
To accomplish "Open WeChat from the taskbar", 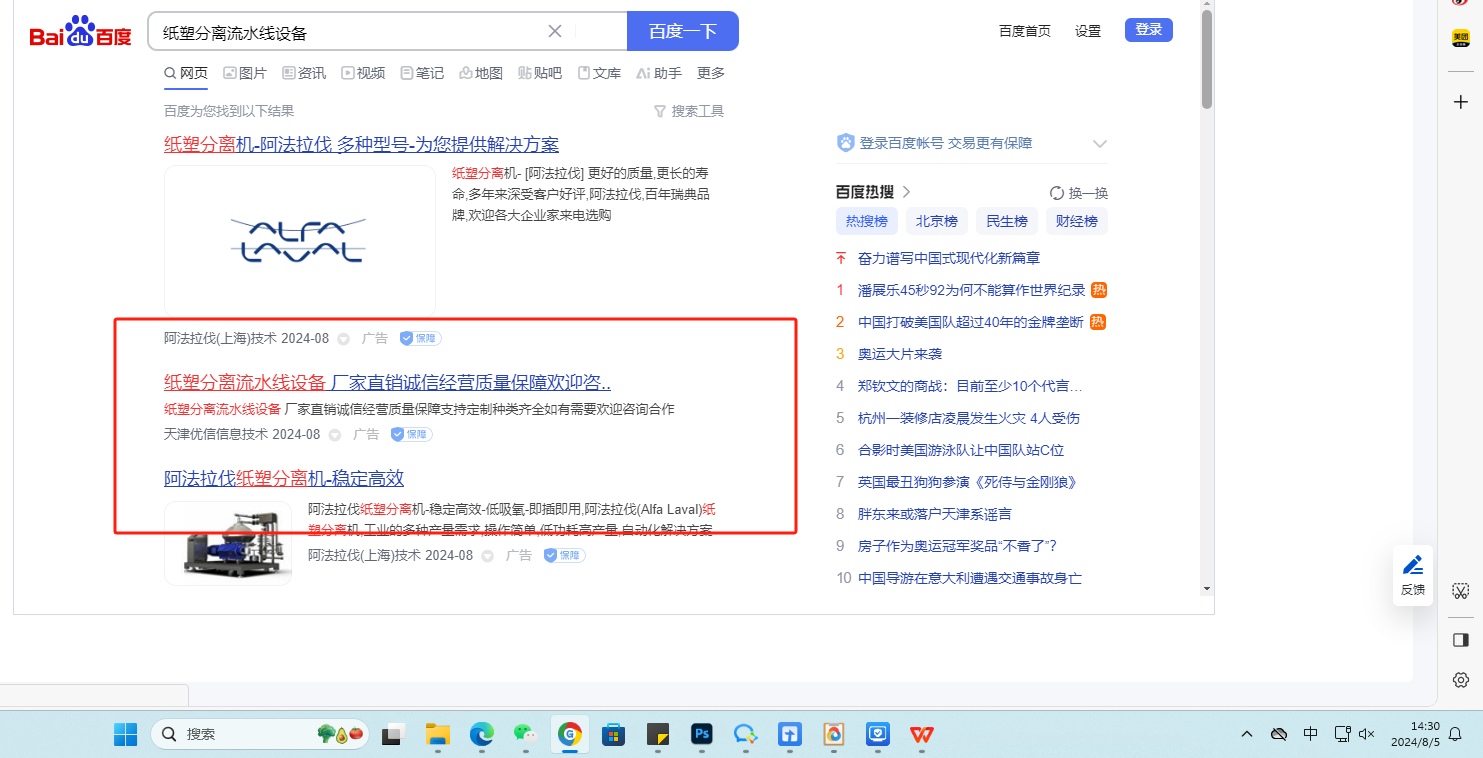I will click(525, 735).
